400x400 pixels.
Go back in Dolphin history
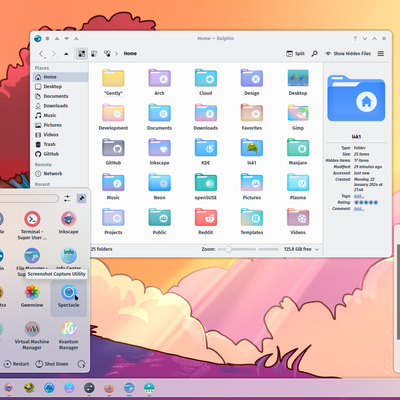point(41,54)
